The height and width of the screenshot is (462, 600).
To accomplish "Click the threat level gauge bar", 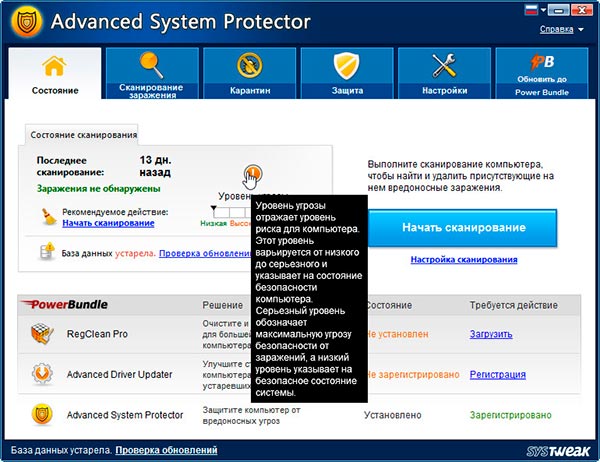I will tap(232, 212).
